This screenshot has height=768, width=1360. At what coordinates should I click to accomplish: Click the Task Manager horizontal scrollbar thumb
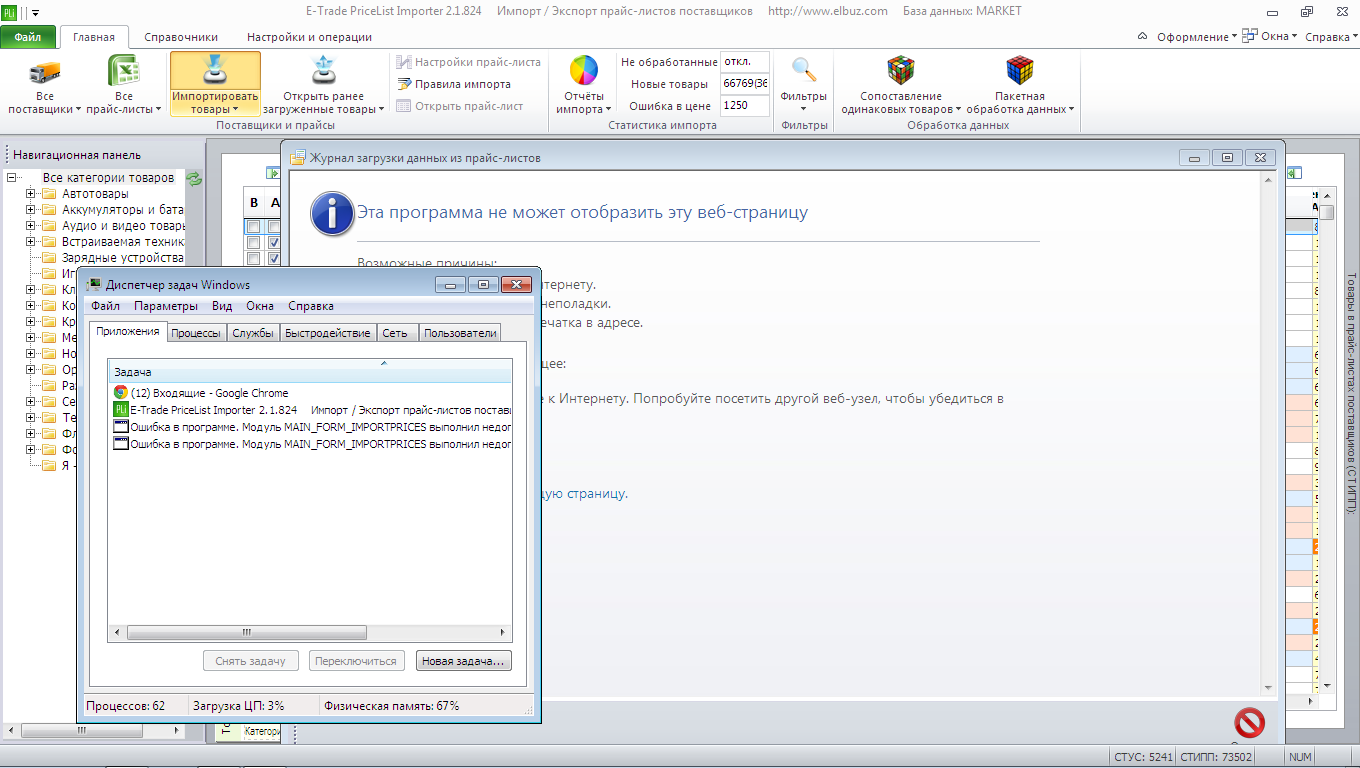point(247,632)
